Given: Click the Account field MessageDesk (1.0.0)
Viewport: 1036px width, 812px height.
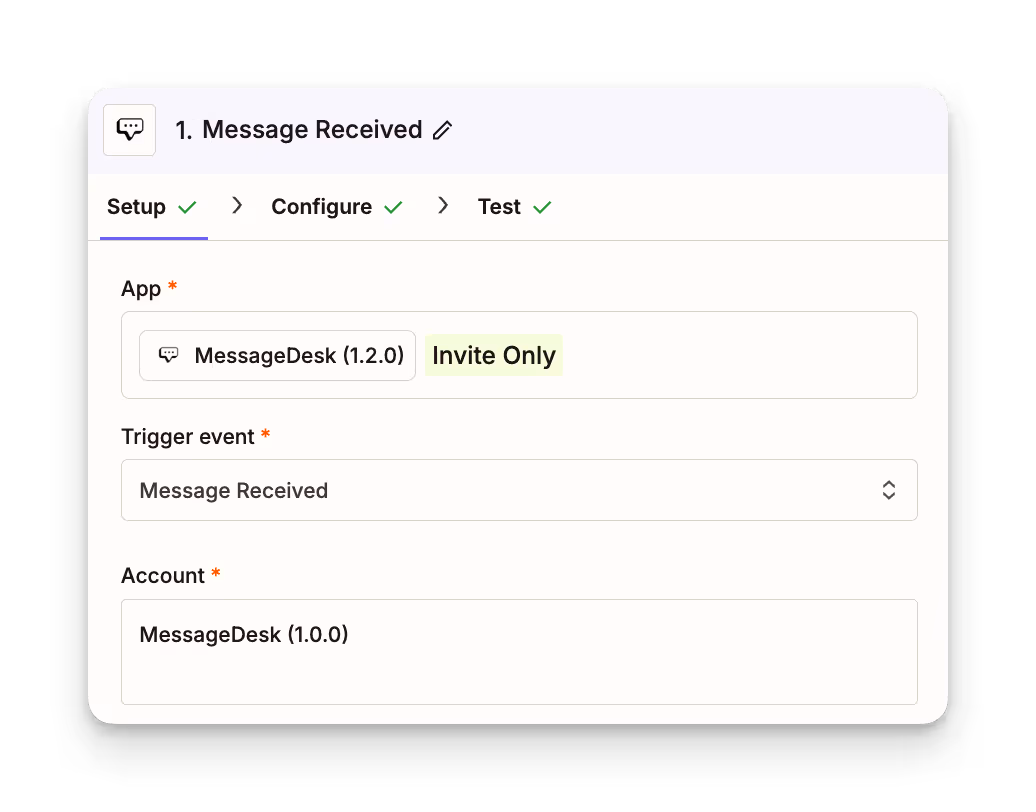Looking at the screenshot, I should click(519, 651).
